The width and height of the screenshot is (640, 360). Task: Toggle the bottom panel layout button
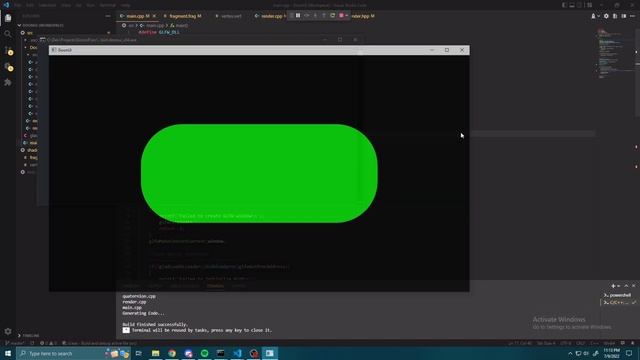(x=572, y=5)
